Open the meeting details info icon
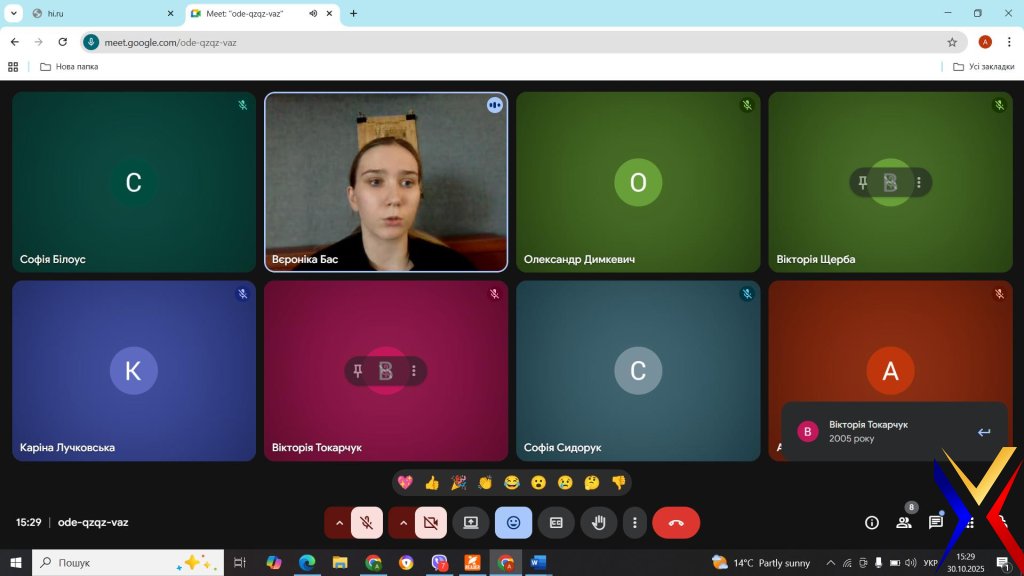Viewport: 1024px width, 576px height. point(872,522)
